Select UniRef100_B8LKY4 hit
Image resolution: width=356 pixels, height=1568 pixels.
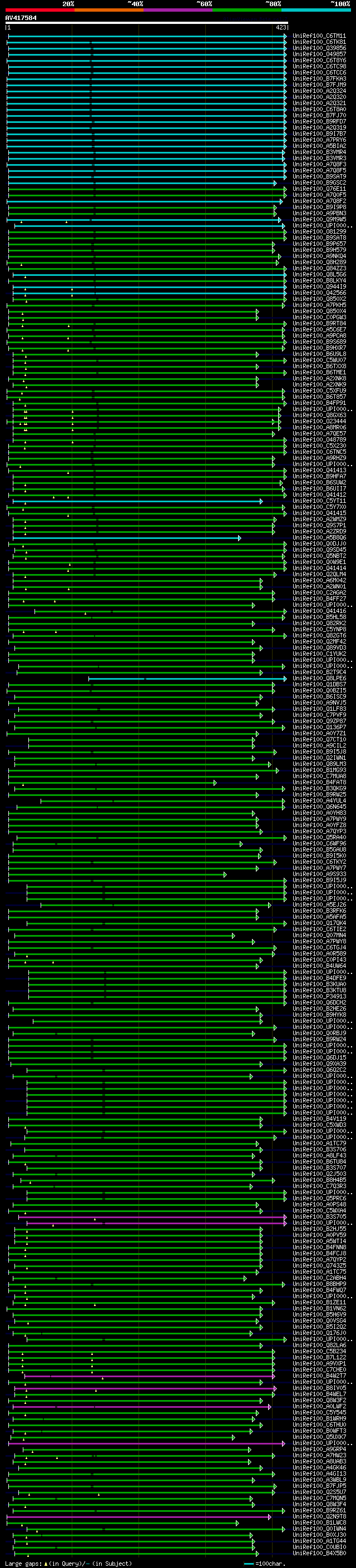[319, 280]
